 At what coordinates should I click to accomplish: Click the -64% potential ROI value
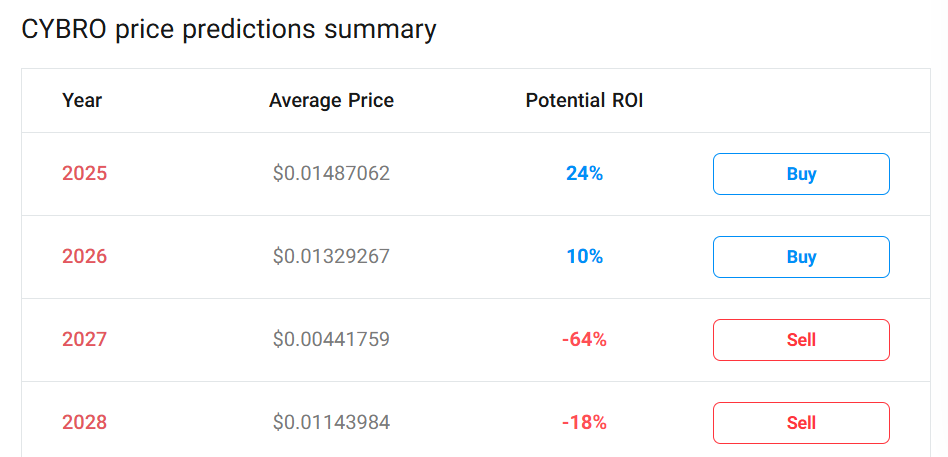tap(584, 340)
